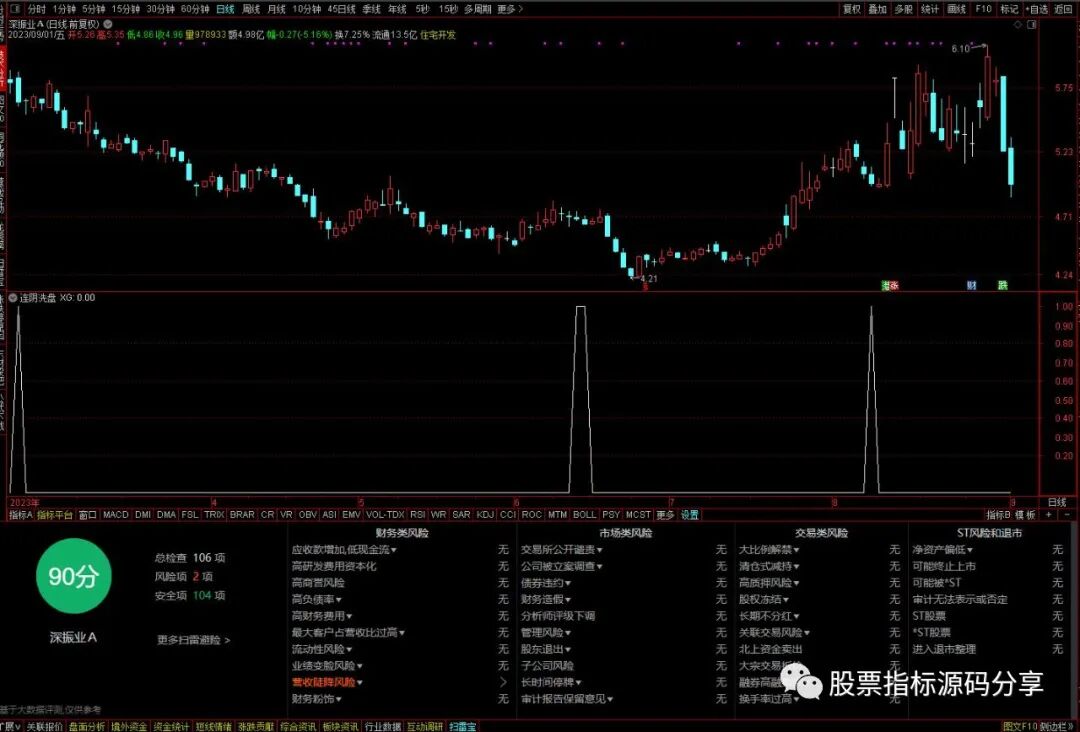Screen dimensions: 1080x732
Task: Click the 跌 marker below the candlesticks
Action: click(x=1002, y=285)
